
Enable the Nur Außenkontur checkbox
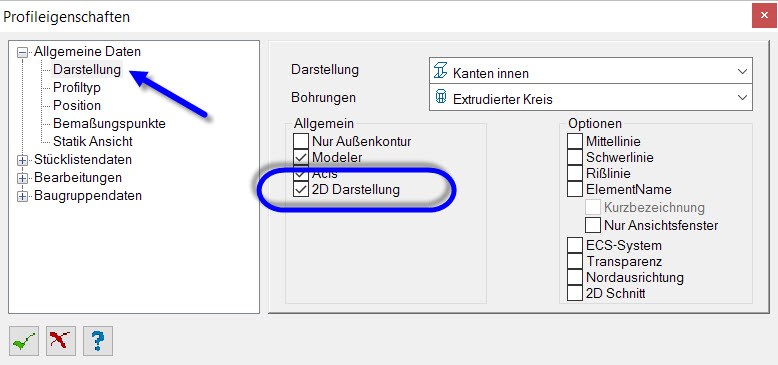[x=301, y=141]
